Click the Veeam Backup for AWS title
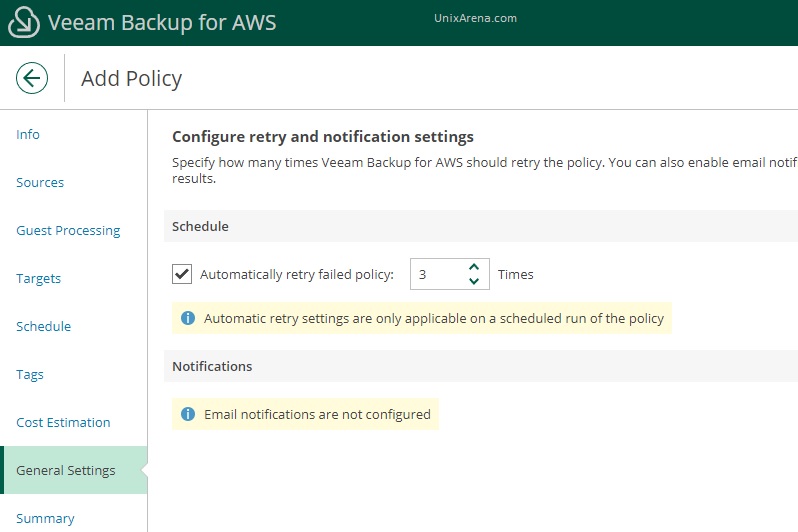 pos(162,22)
